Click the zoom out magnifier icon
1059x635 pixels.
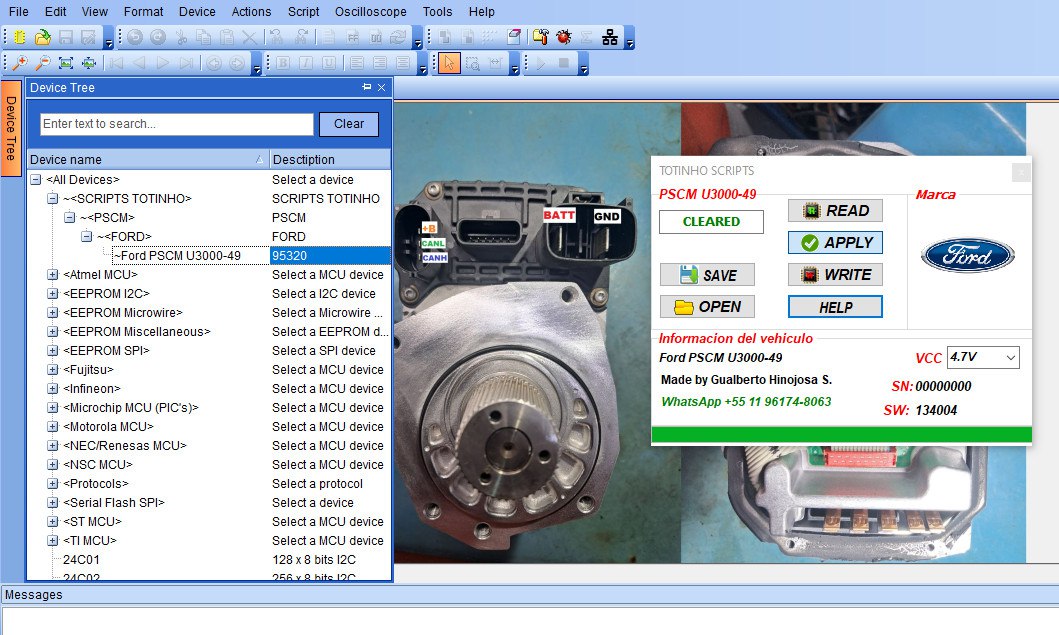42,63
